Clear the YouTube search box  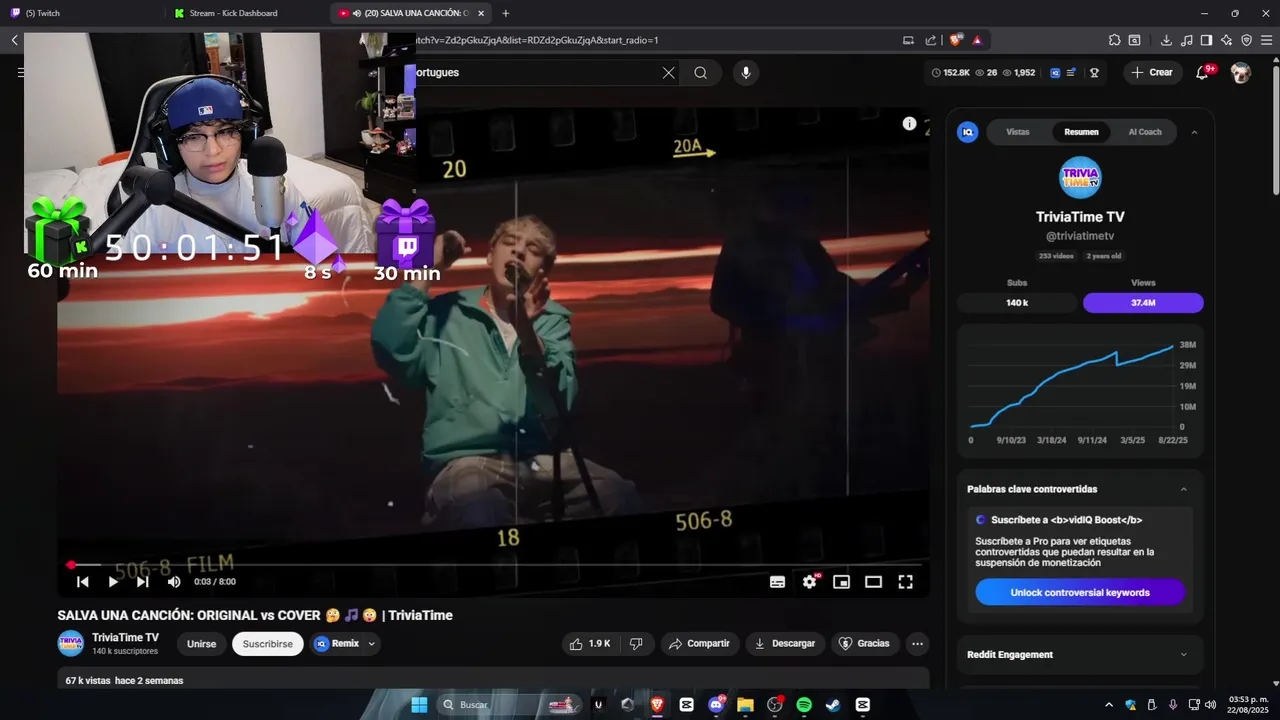pyautogui.click(x=669, y=72)
